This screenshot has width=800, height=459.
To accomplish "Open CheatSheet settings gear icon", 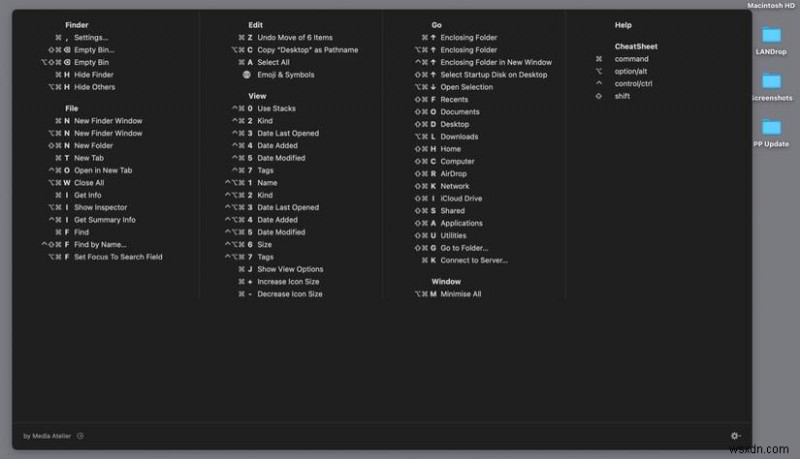I will [735, 436].
